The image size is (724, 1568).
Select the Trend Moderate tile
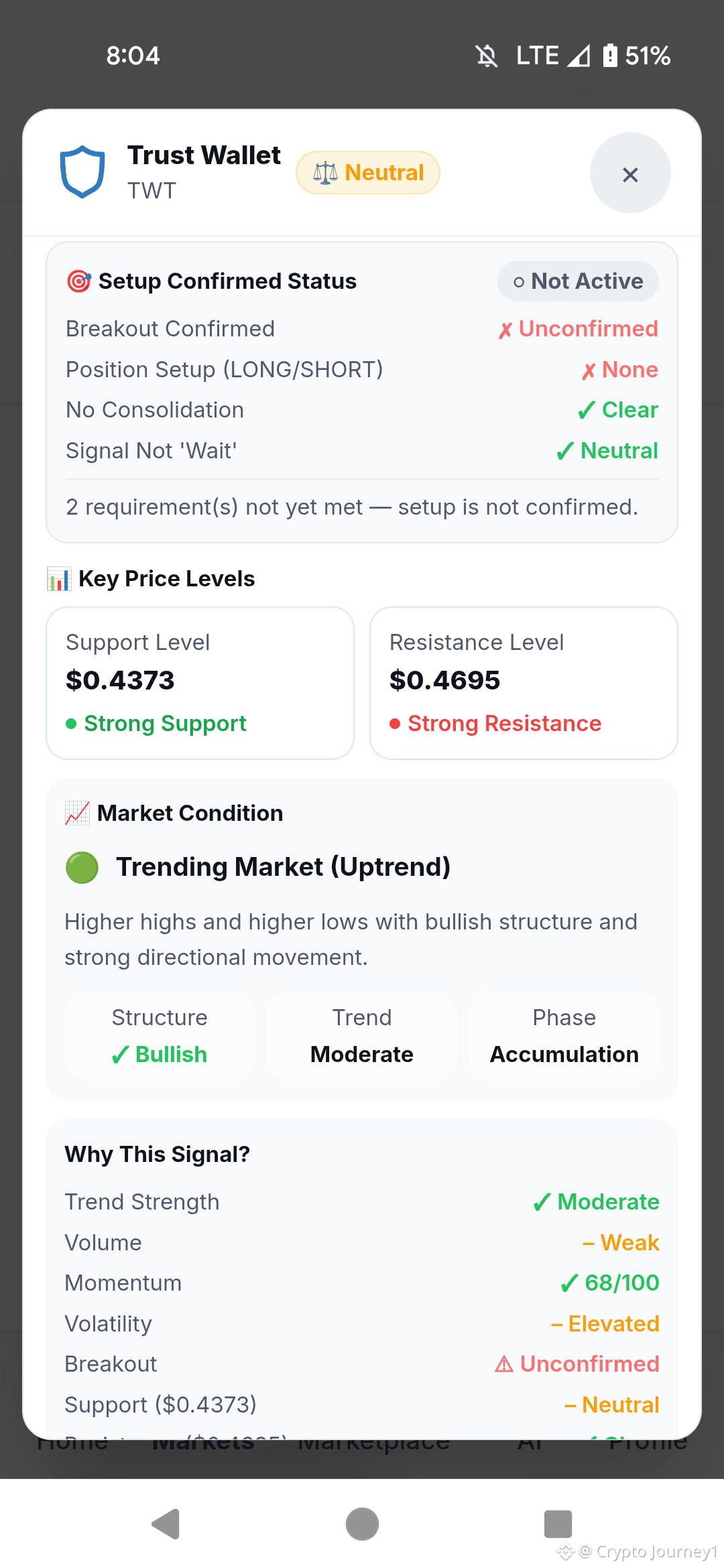(362, 1036)
